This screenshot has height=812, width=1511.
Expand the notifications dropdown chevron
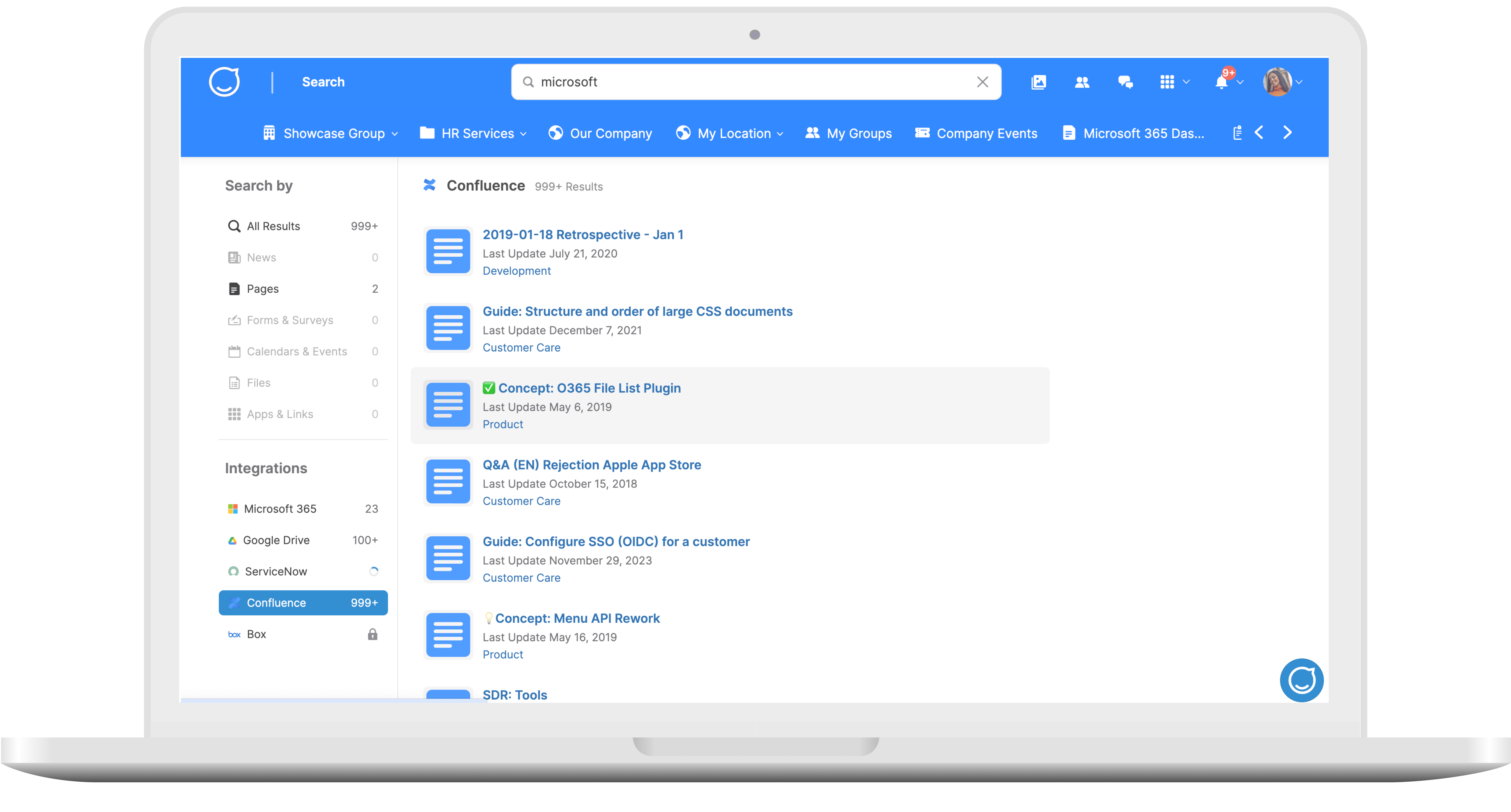click(1240, 82)
